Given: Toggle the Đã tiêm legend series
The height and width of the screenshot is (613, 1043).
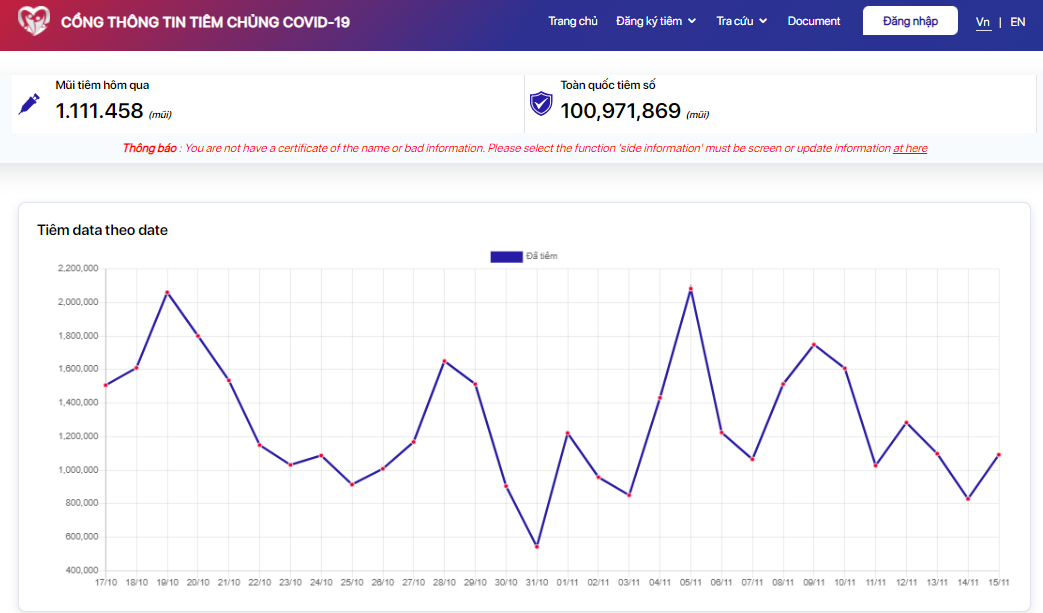Looking at the screenshot, I should coord(523,256).
